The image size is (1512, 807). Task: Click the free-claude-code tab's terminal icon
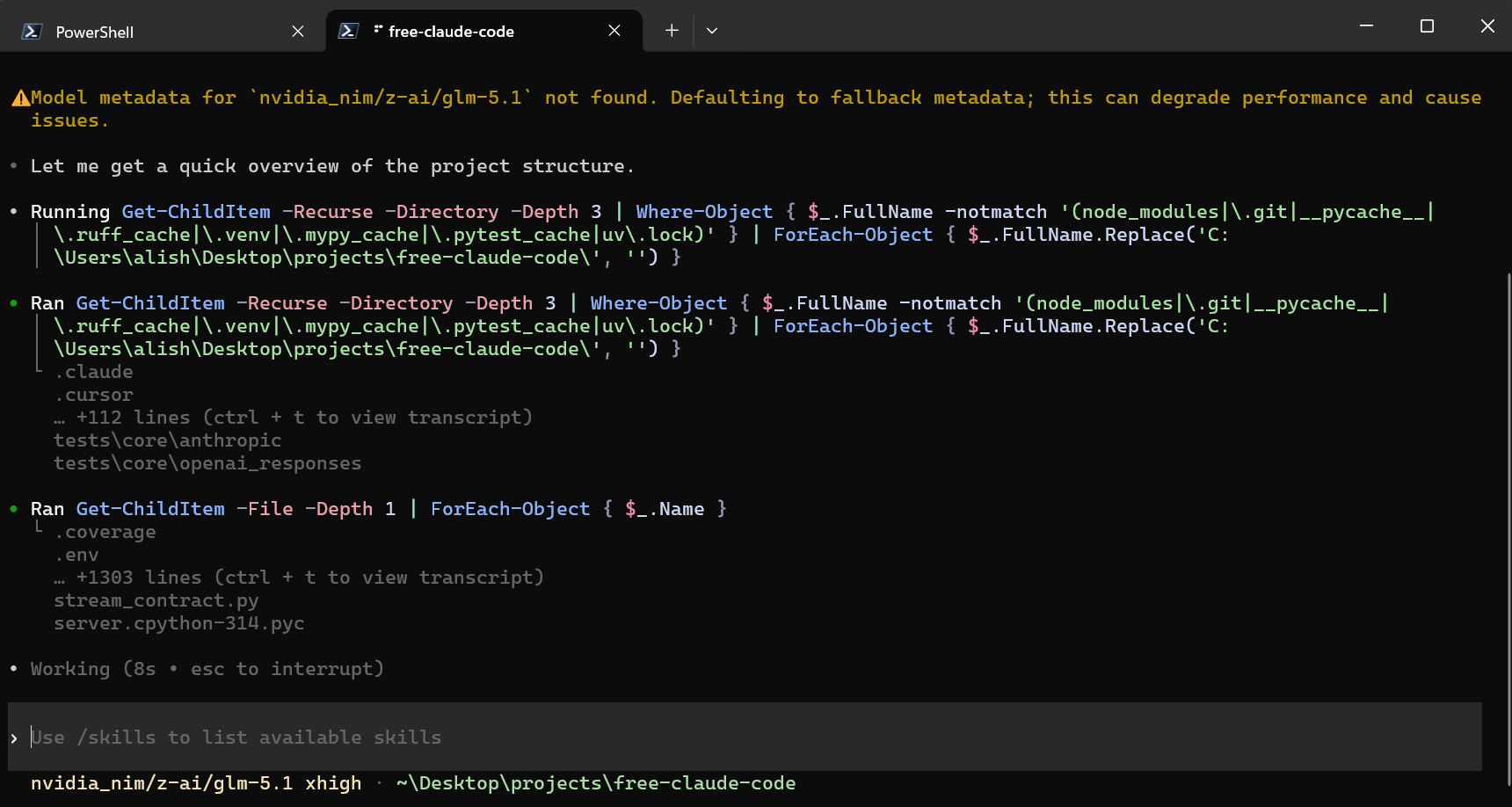coord(348,31)
